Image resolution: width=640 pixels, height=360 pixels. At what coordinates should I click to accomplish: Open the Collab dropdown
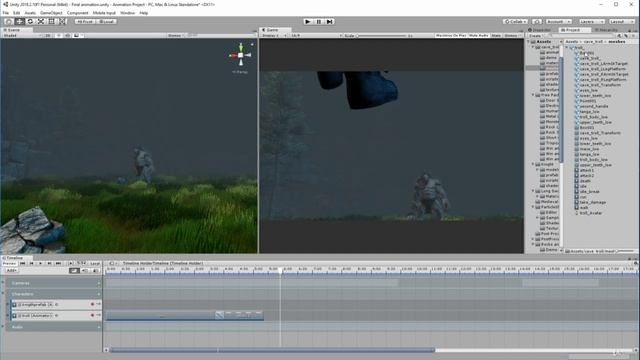515,21
